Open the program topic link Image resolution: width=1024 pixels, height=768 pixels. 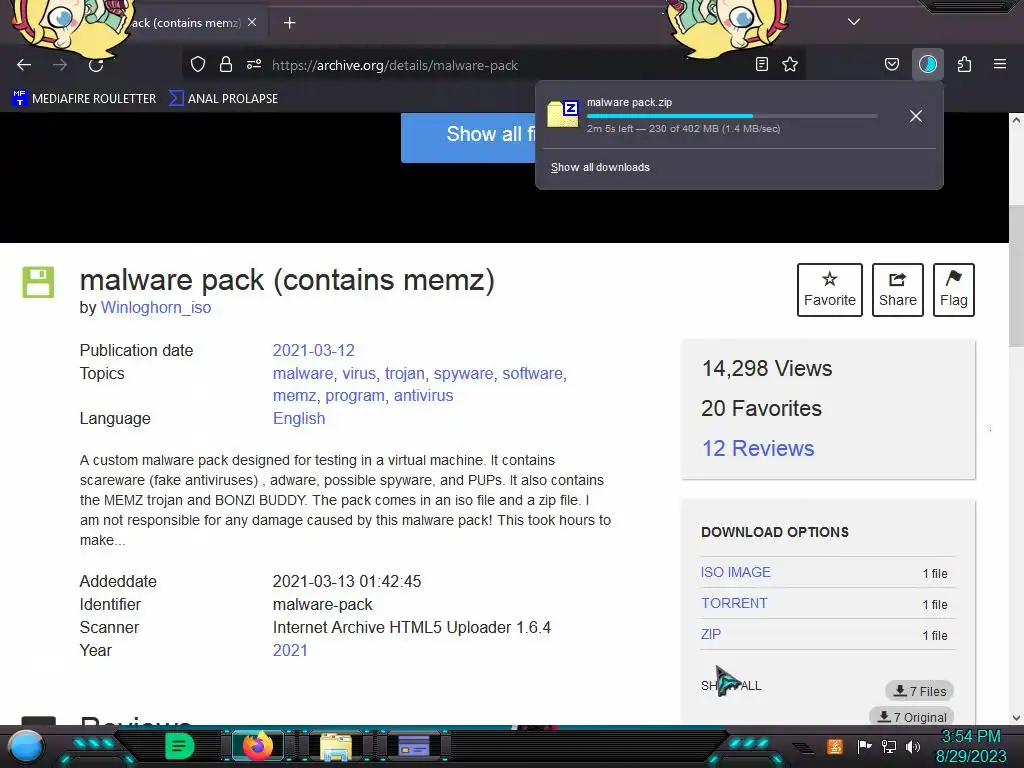tap(355, 396)
